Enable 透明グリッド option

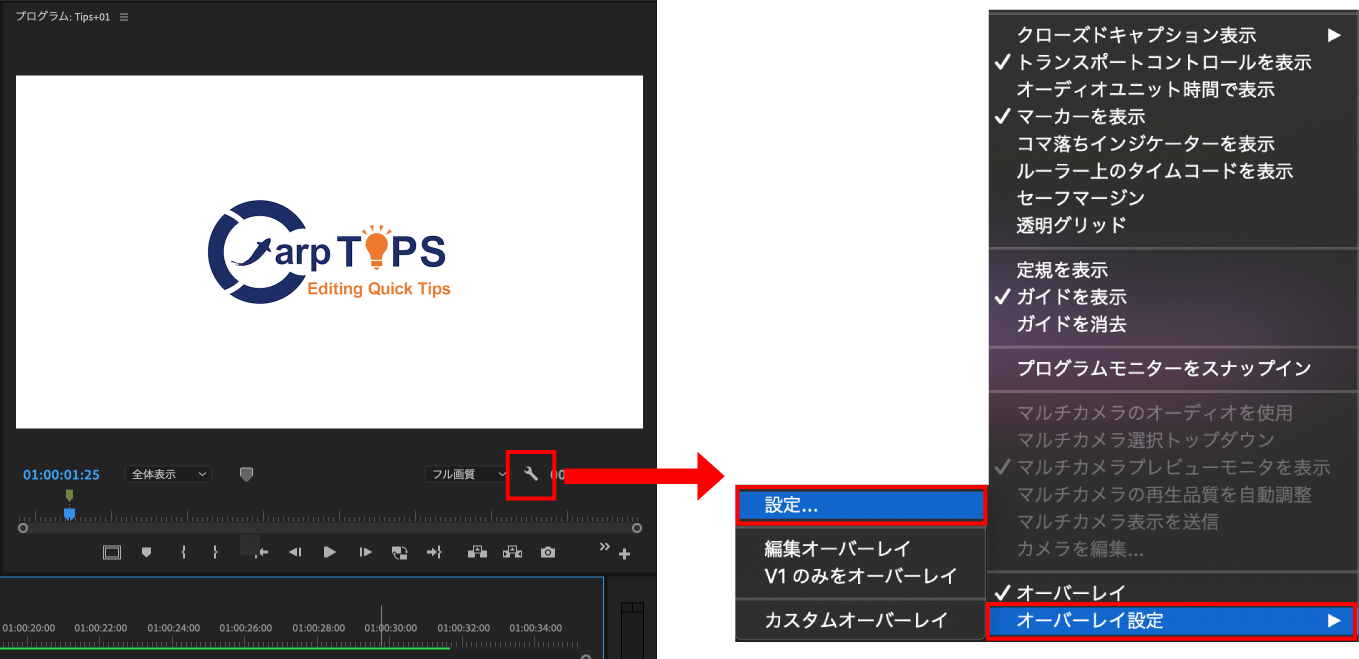pos(1174,225)
